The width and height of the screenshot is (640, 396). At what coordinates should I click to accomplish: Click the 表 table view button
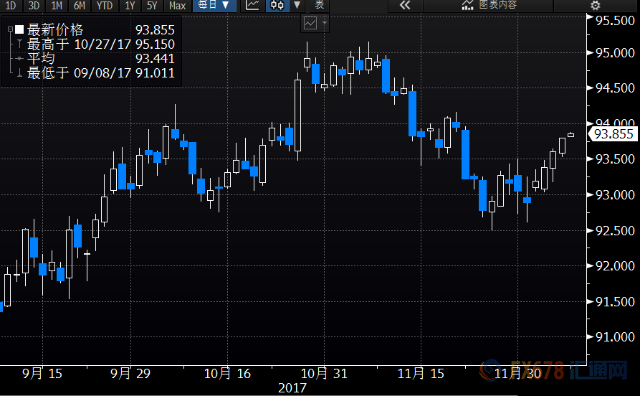tap(319, 5)
